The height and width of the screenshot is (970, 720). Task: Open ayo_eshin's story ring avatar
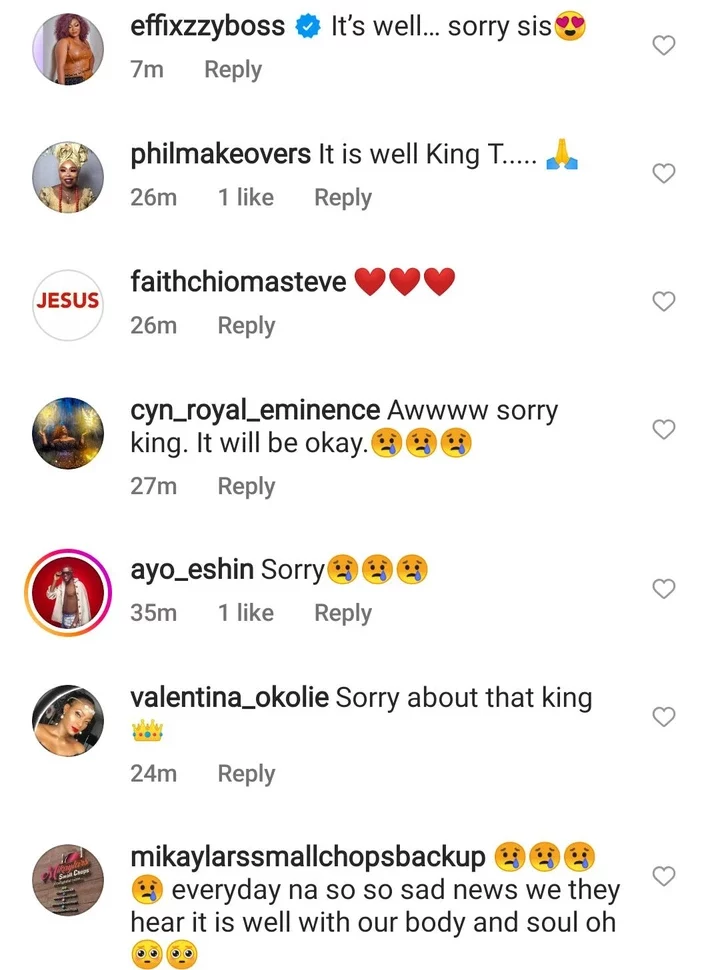[68, 590]
